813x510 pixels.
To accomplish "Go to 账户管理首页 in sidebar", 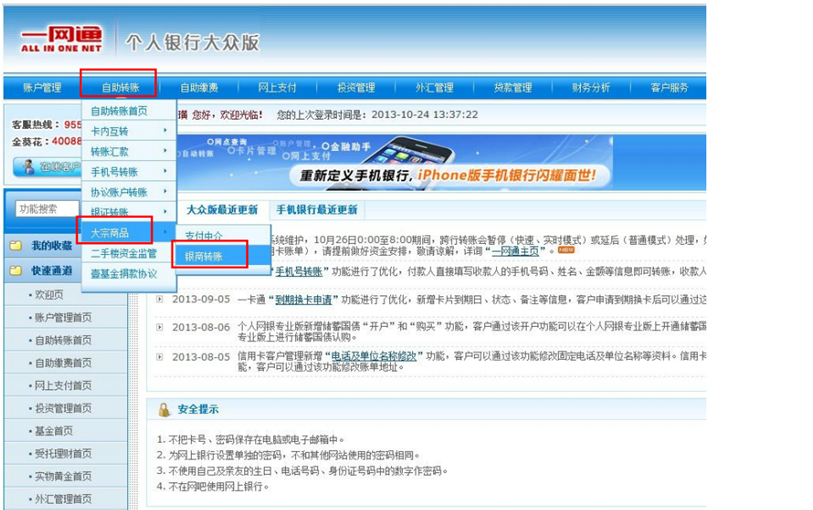I will [63, 317].
